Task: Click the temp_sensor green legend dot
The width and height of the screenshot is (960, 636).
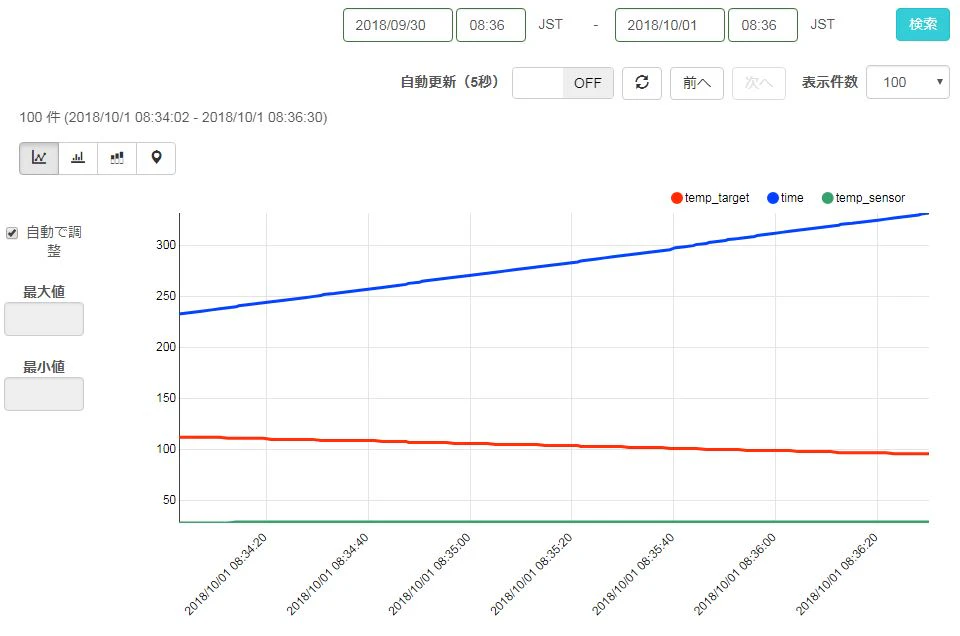Action: 827,198
